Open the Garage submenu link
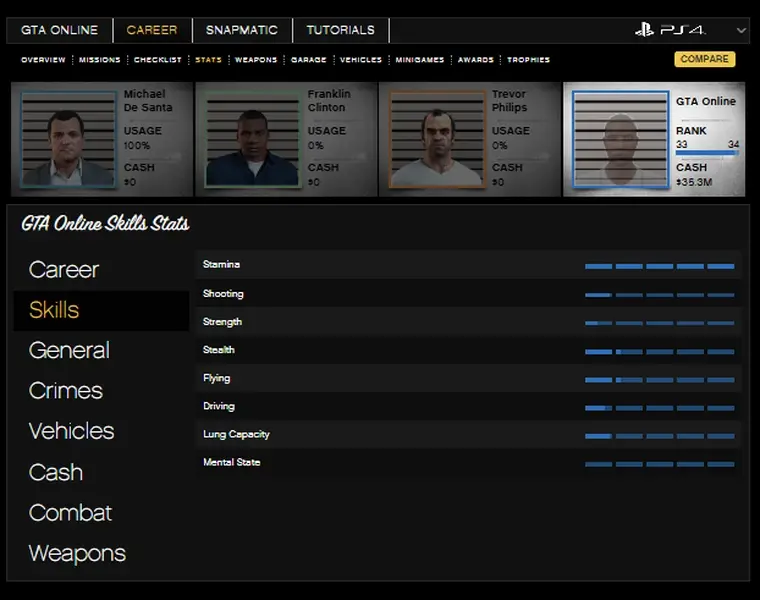This screenshot has height=600, width=760. 308,60
